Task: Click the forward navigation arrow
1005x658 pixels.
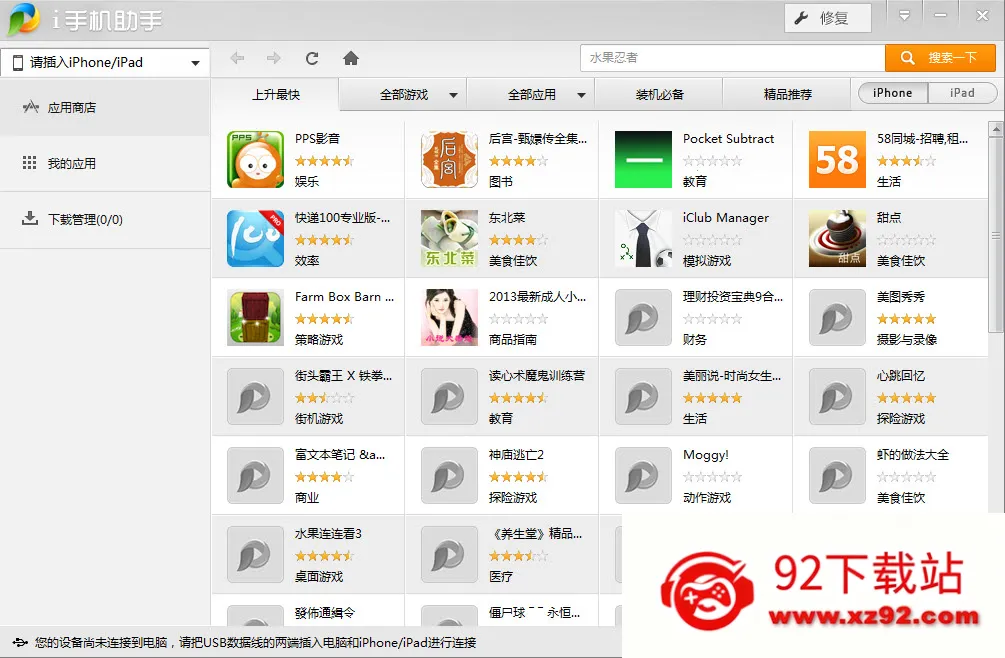Action: click(x=273, y=58)
